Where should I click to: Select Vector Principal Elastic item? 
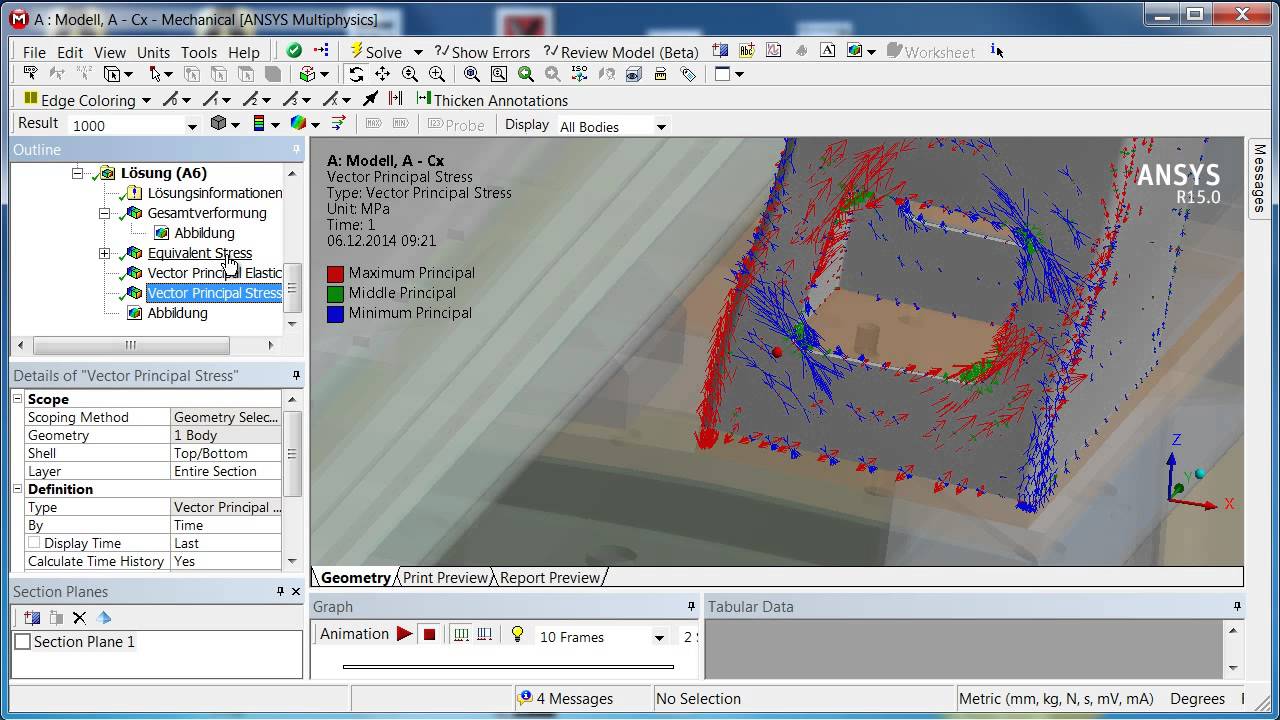[x=214, y=273]
